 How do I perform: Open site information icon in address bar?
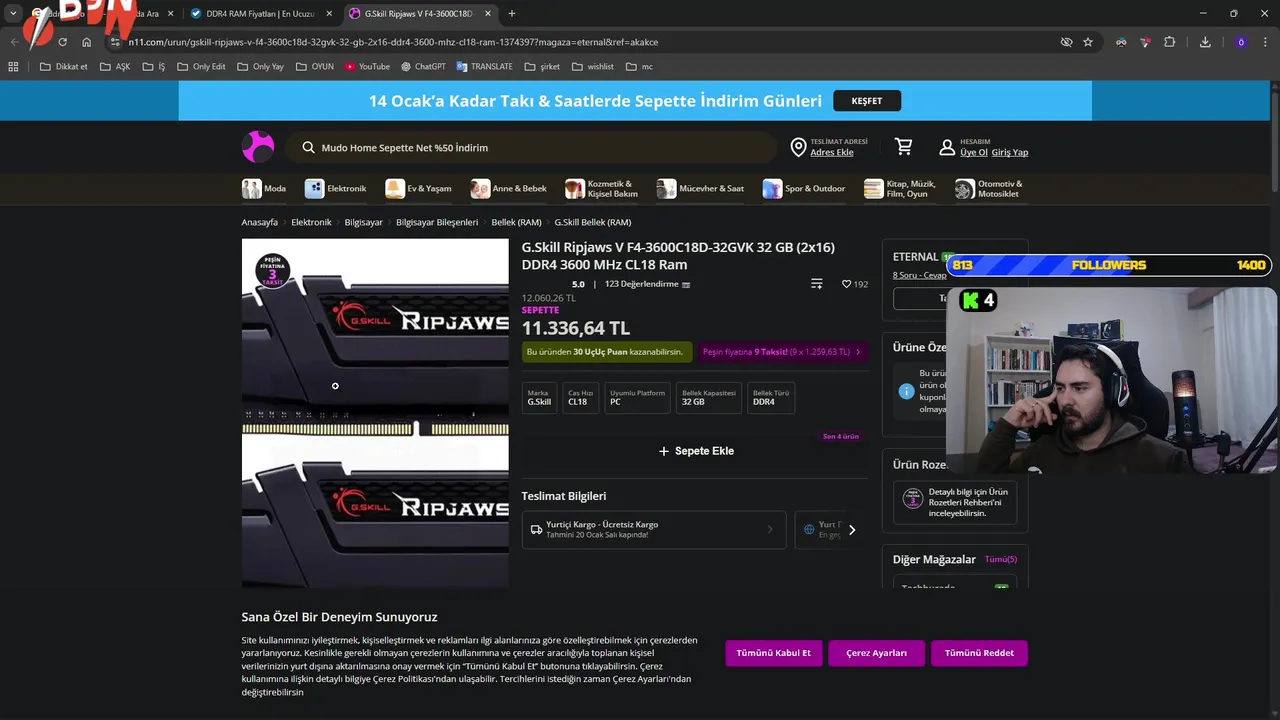[115, 42]
